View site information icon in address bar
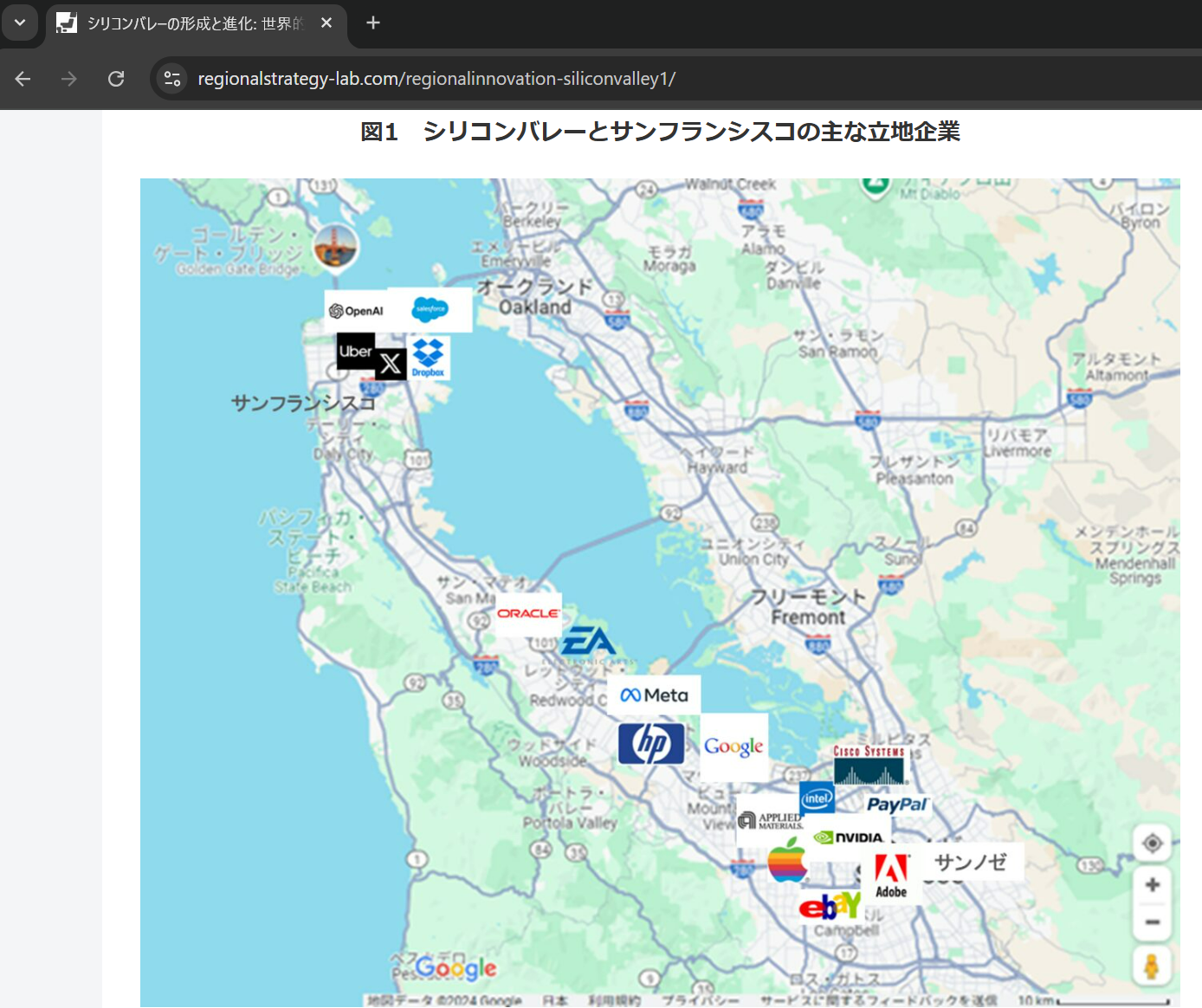 click(x=172, y=79)
